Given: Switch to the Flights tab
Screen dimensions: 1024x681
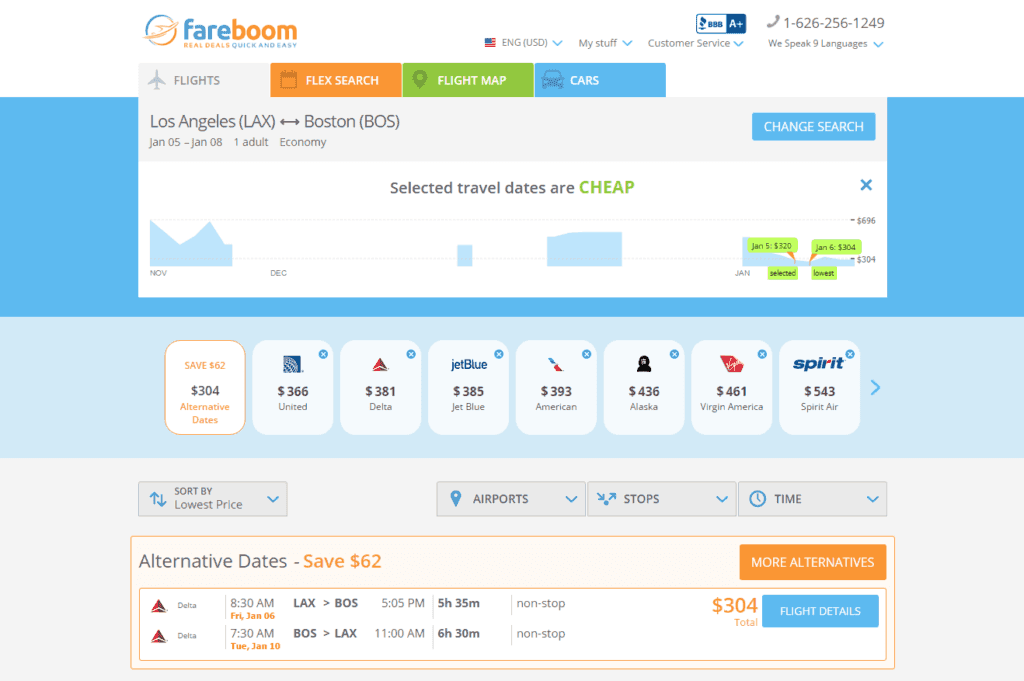Looking at the screenshot, I should (x=204, y=80).
